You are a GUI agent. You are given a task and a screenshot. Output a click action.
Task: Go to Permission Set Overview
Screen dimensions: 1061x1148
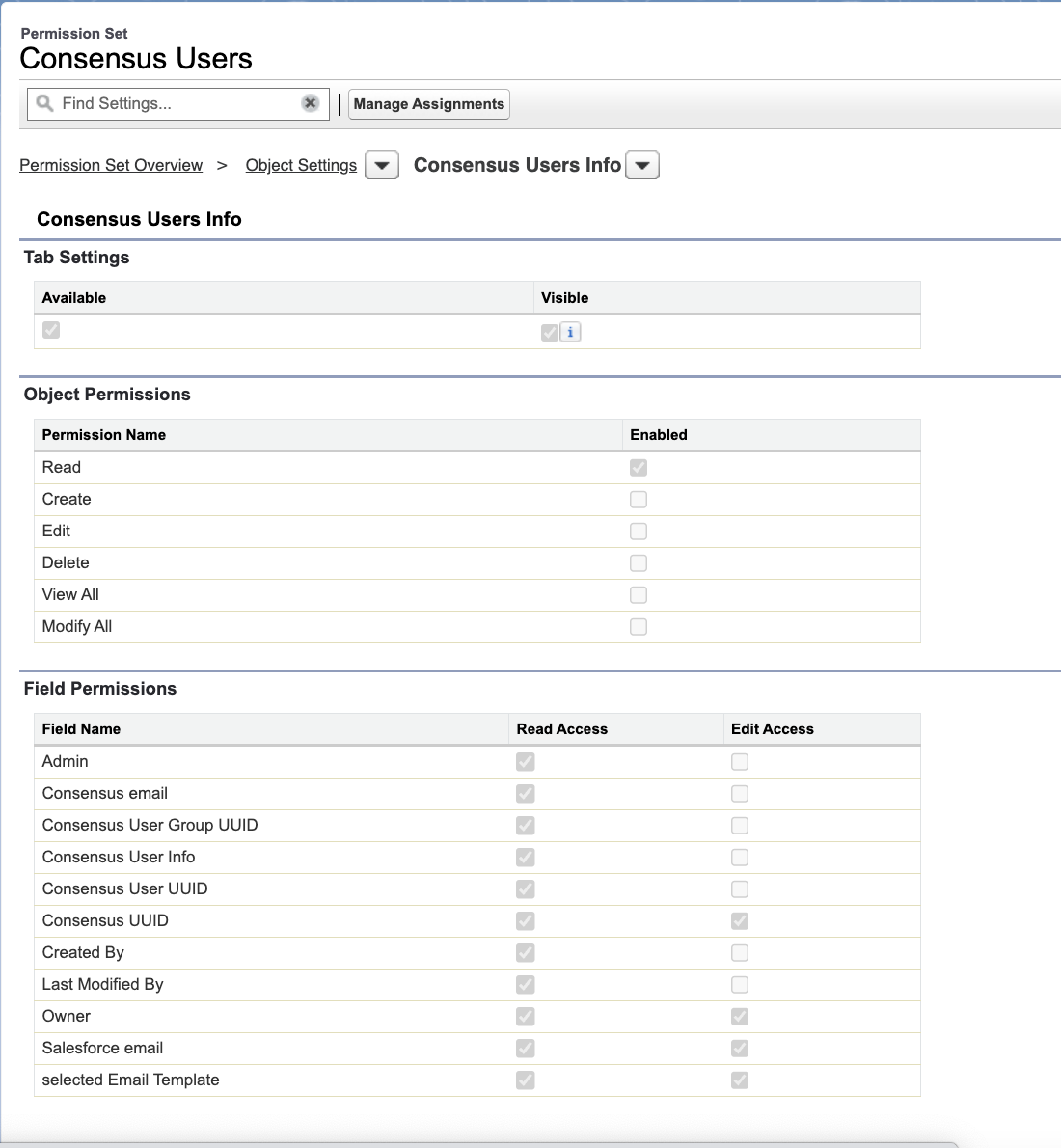(111, 166)
